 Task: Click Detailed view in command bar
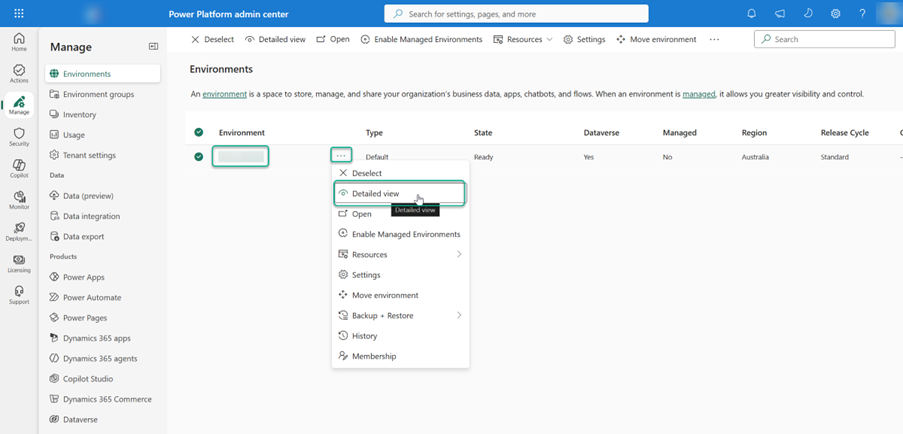pos(275,39)
